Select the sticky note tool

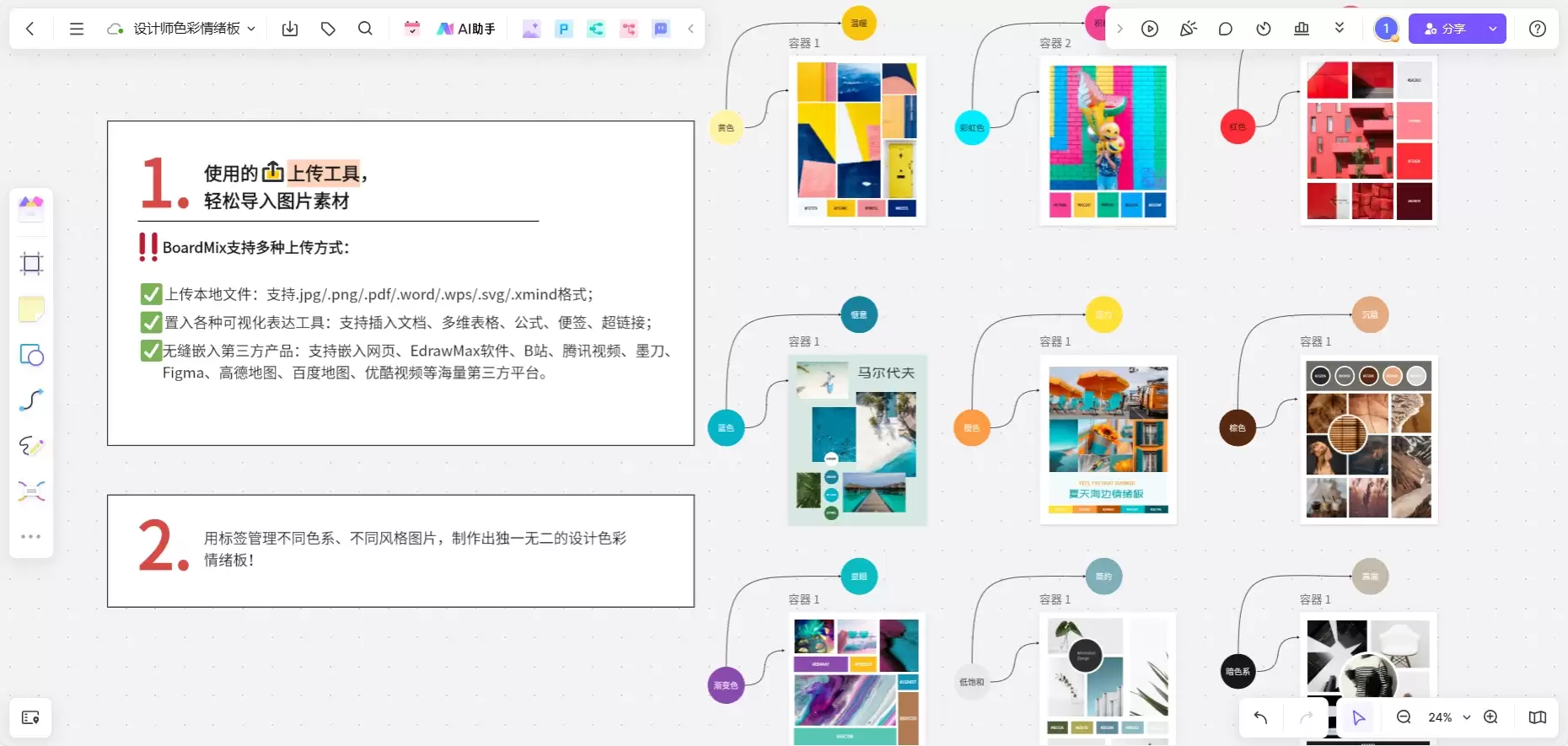(x=31, y=309)
